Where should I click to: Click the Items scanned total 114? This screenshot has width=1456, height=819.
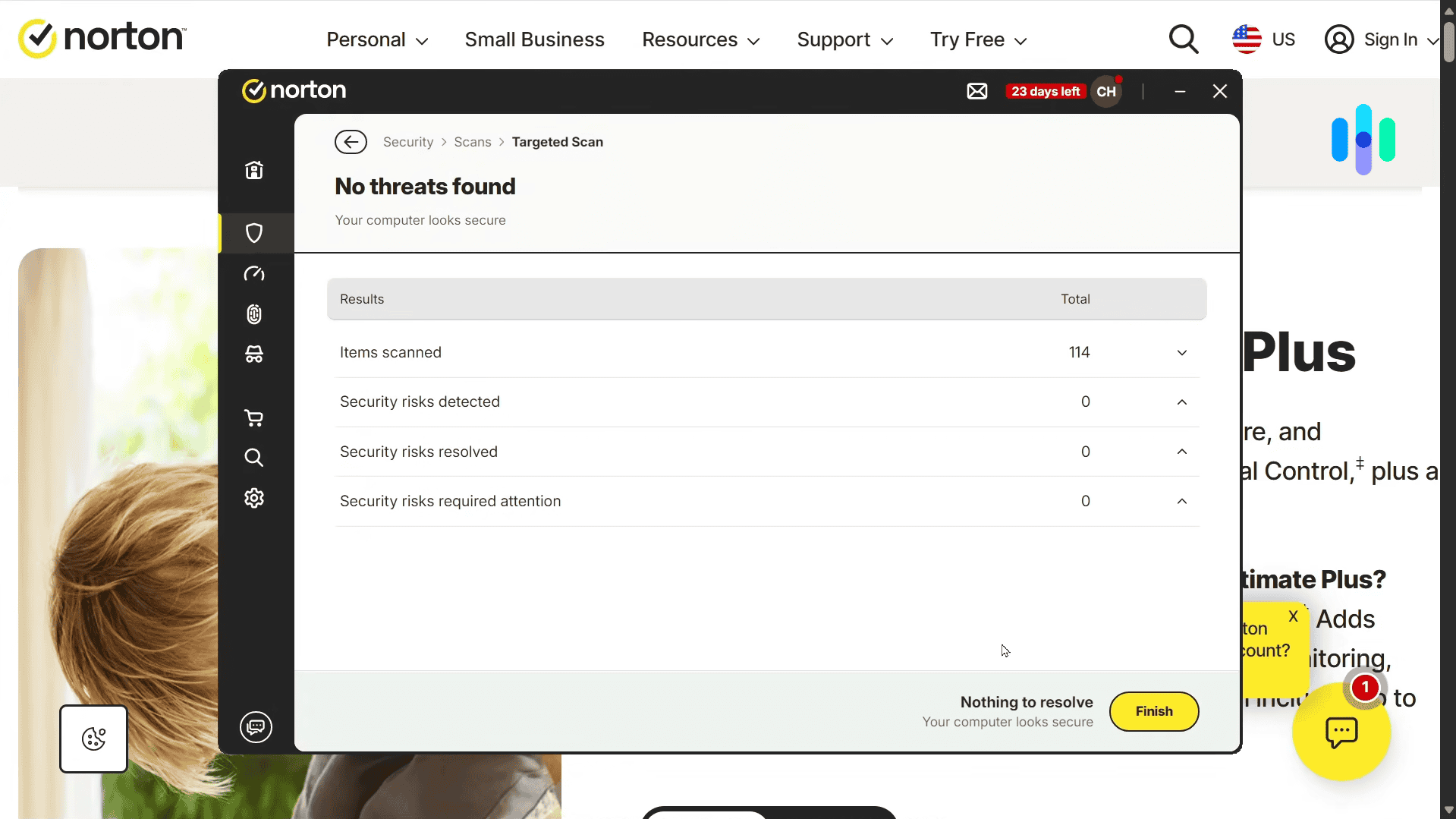(1080, 352)
